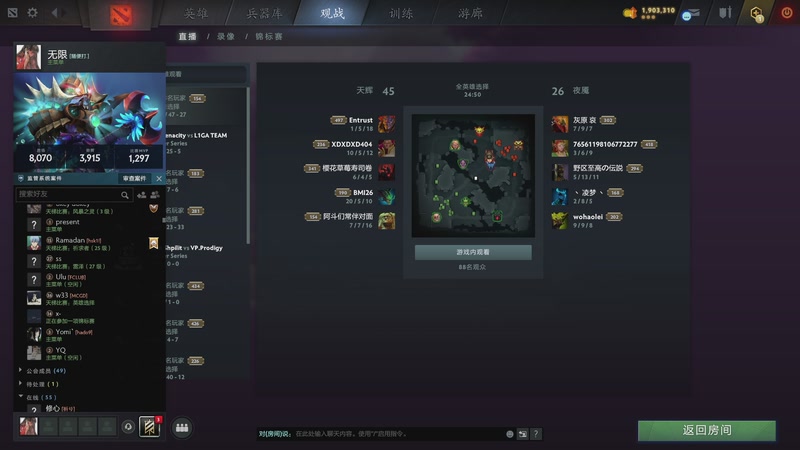
Task: Open the settings gear icon
Action: coord(32,12)
